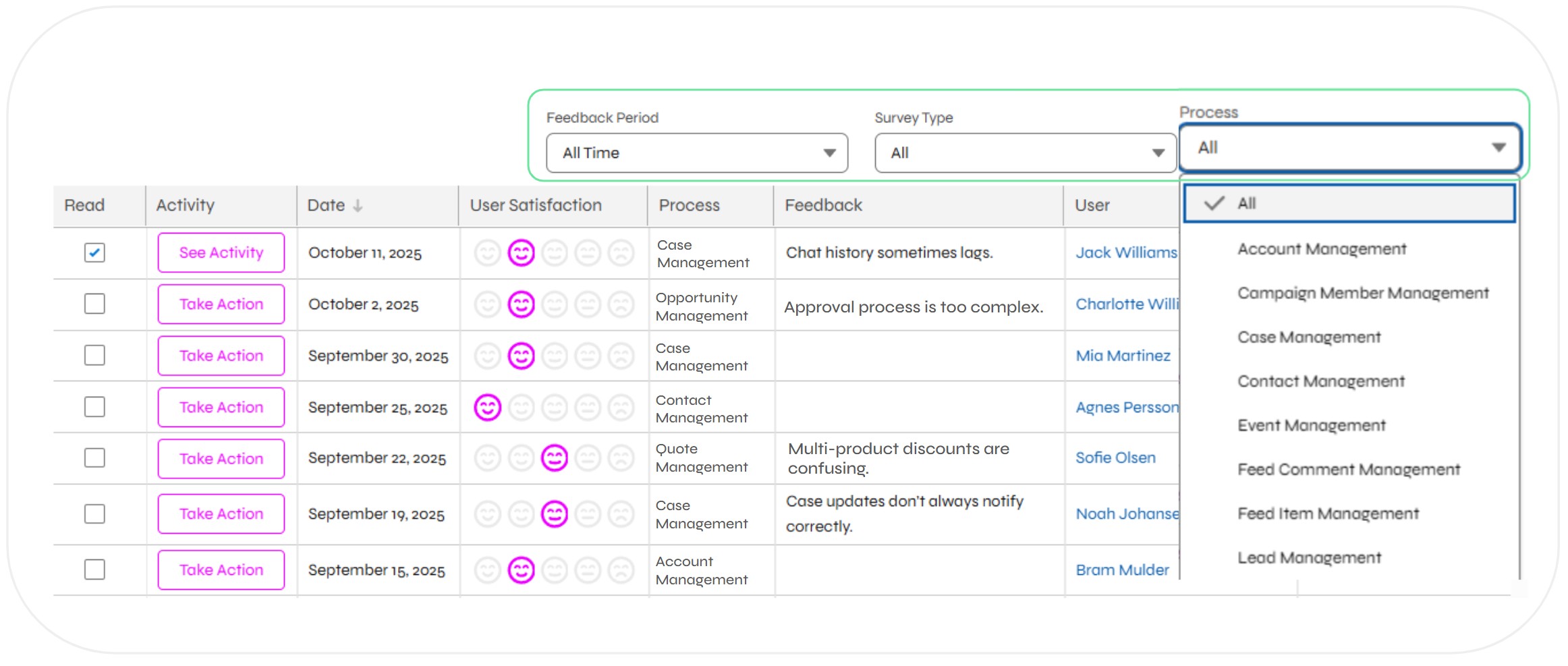
Task: Open Mia Martinez's user link
Action: tap(1122, 356)
